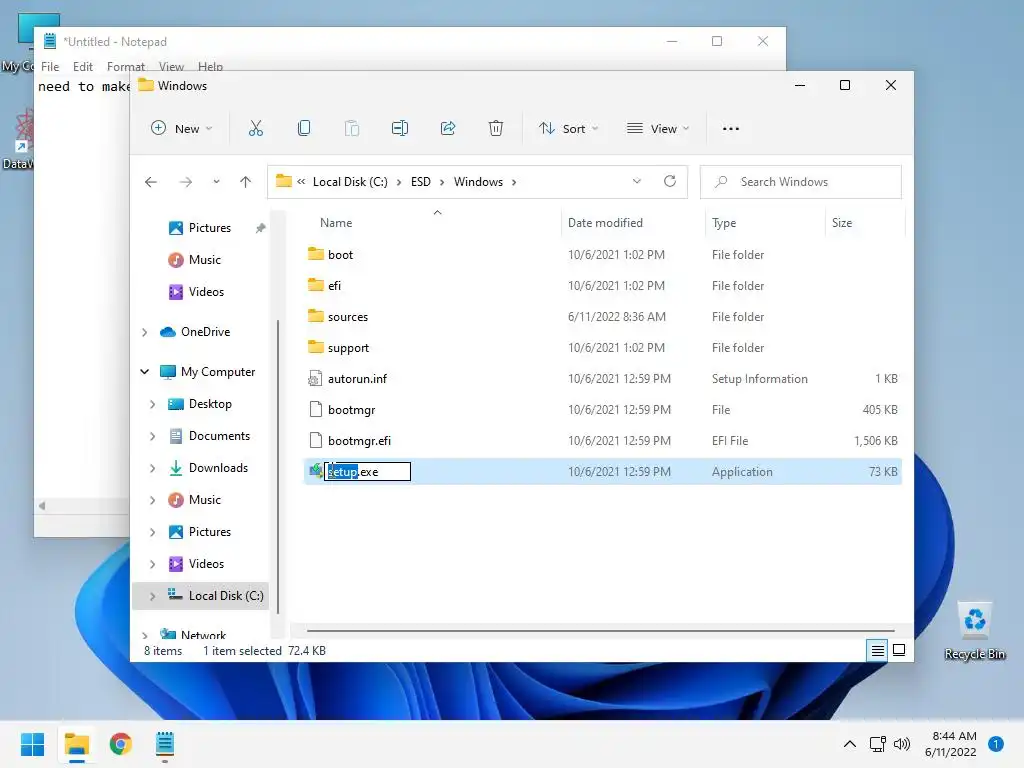The width and height of the screenshot is (1024, 768).
Task: Select OneDrive in navigation pane
Action: pyautogui.click(x=205, y=332)
